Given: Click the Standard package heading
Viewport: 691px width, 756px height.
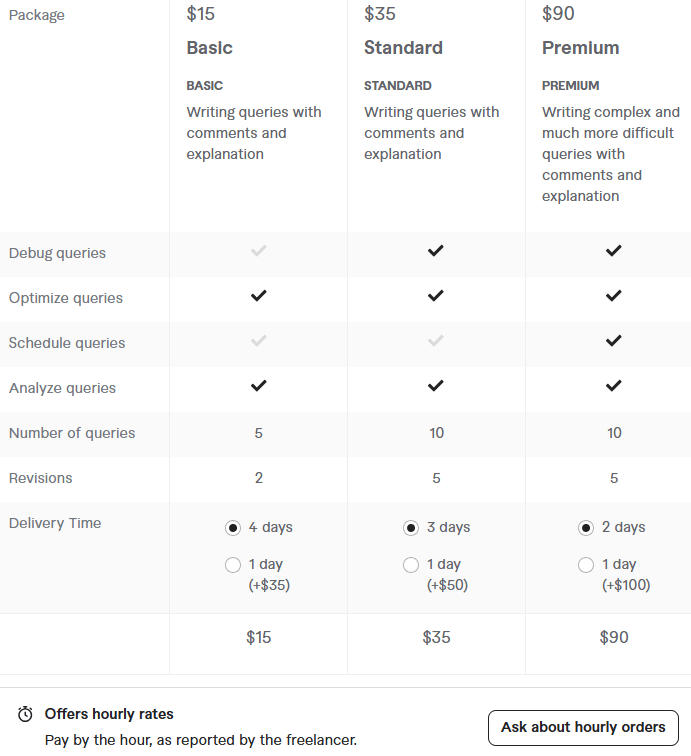Looking at the screenshot, I should click(403, 48).
